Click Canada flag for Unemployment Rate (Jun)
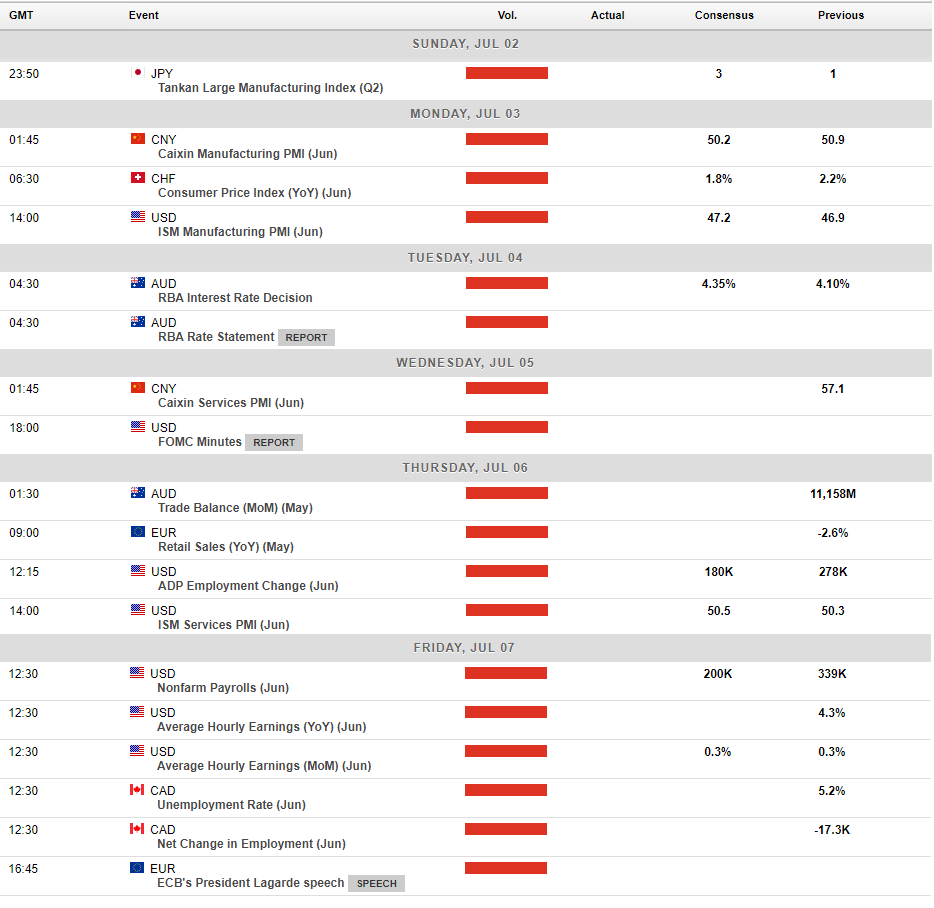934x908 pixels. [x=137, y=790]
